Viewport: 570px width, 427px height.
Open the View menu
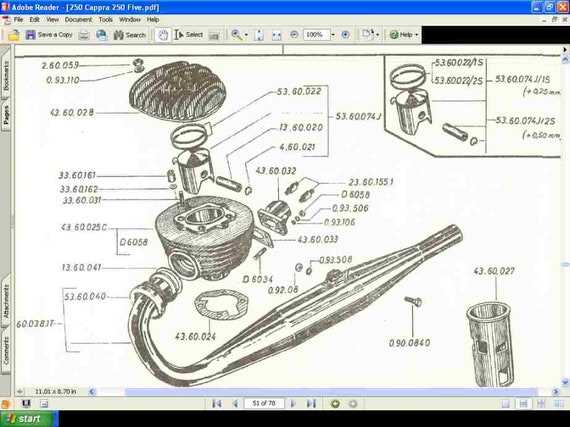pyautogui.click(x=52, y=20)
